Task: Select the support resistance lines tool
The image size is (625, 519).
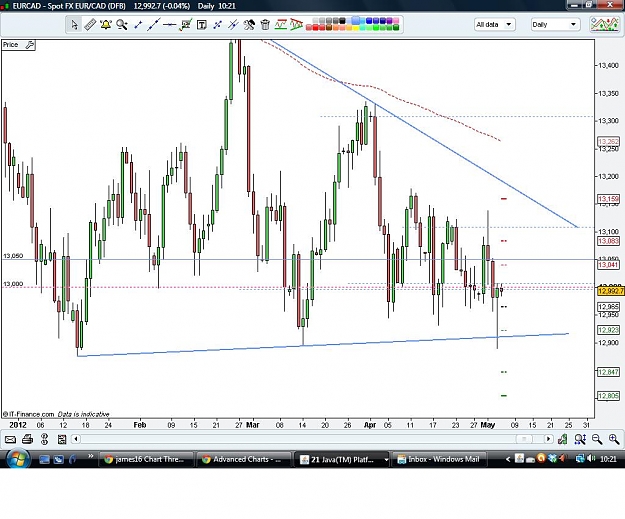Action: tap(281, 25)
